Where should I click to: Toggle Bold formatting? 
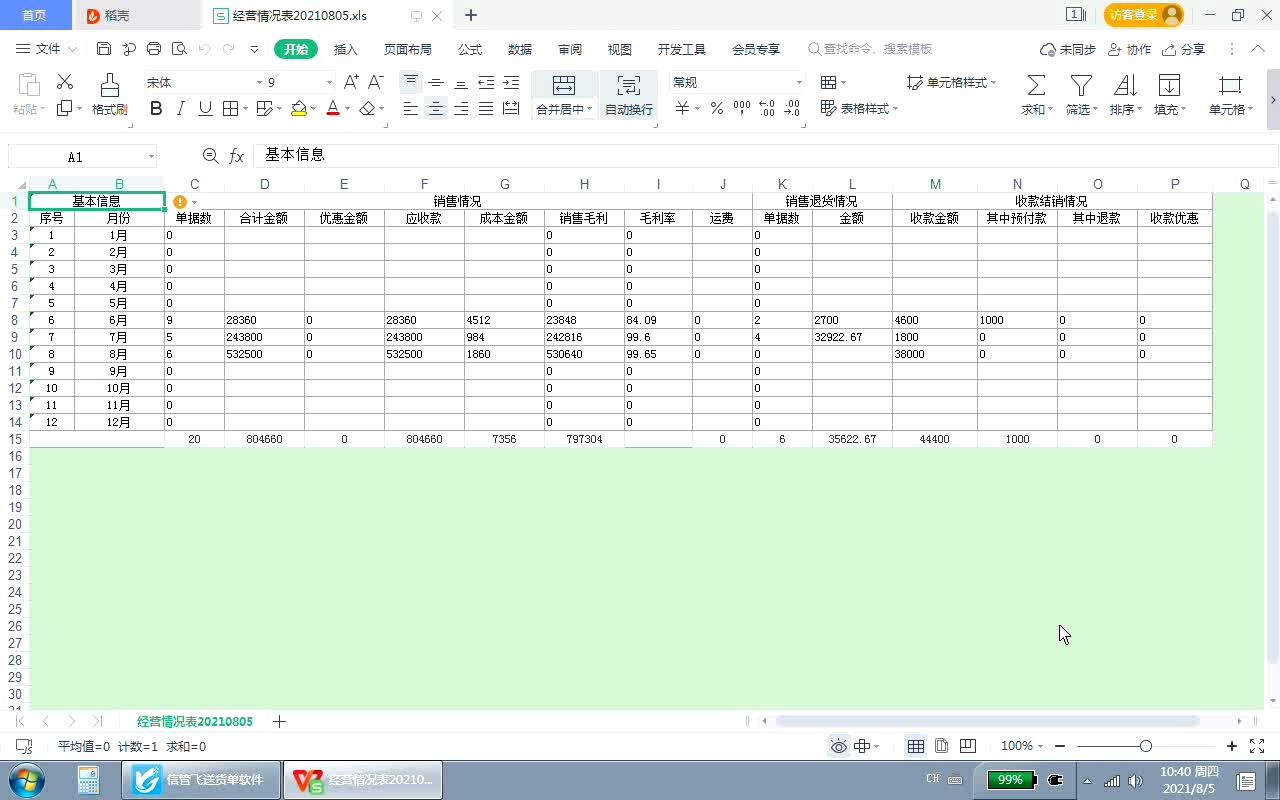click(x=156, y=109)
